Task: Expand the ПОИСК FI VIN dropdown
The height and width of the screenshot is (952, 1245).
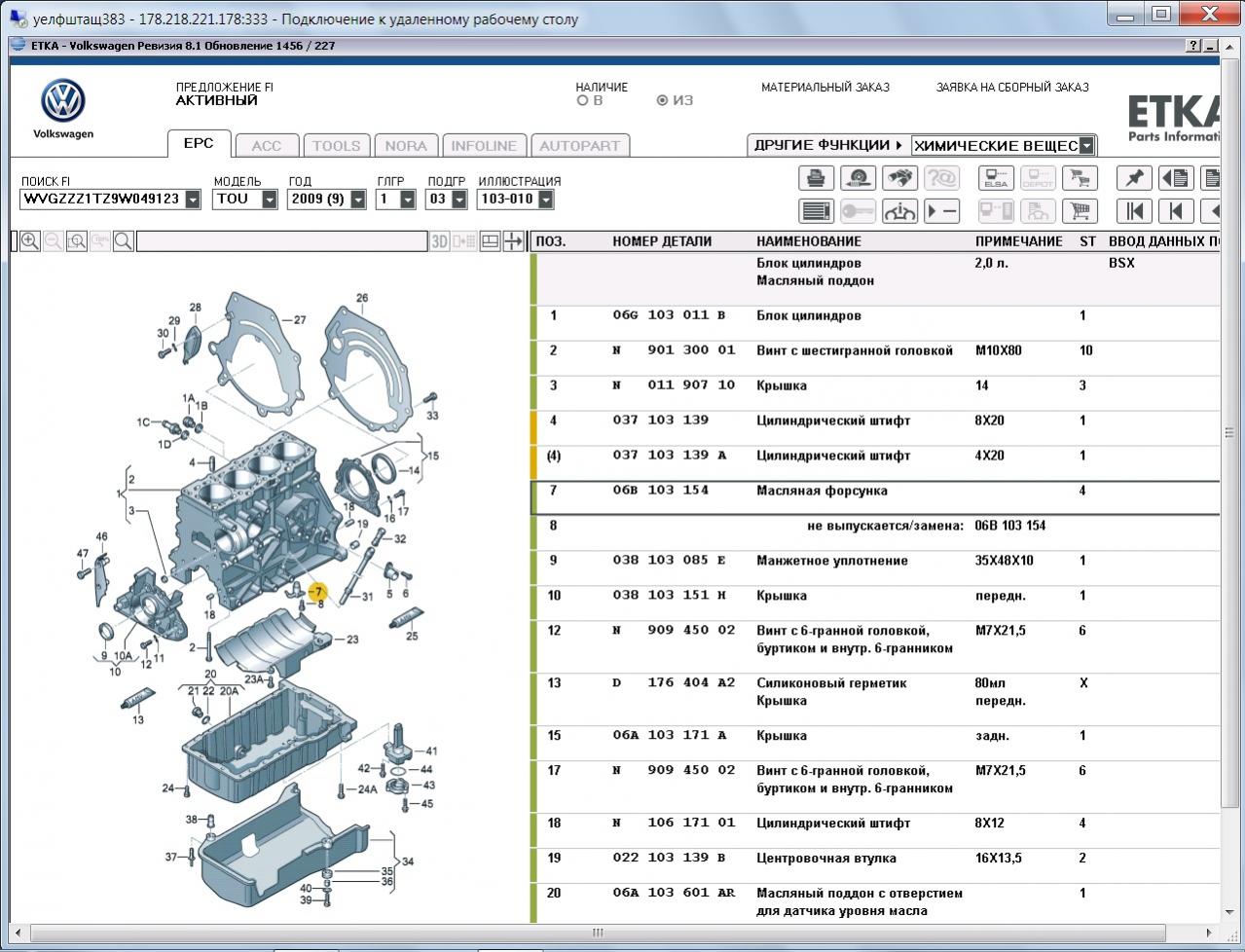Action: click(193, 200)
